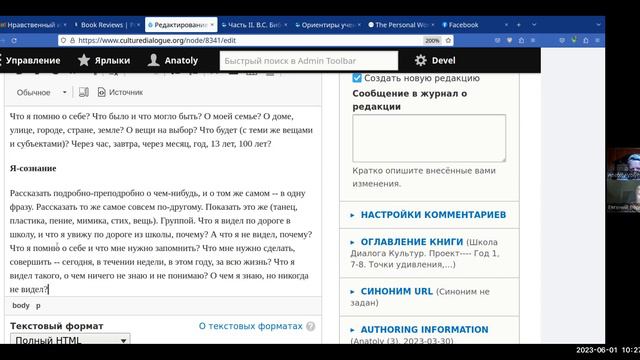Open the list all tabs chevron

pos(534,25)
